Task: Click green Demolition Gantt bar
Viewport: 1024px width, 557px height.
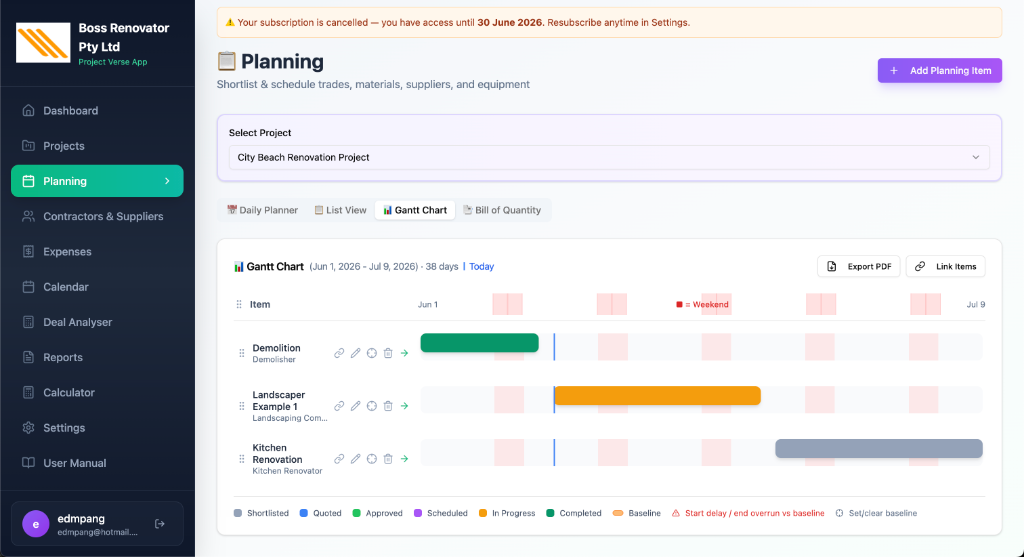Action: coord(479,343)
